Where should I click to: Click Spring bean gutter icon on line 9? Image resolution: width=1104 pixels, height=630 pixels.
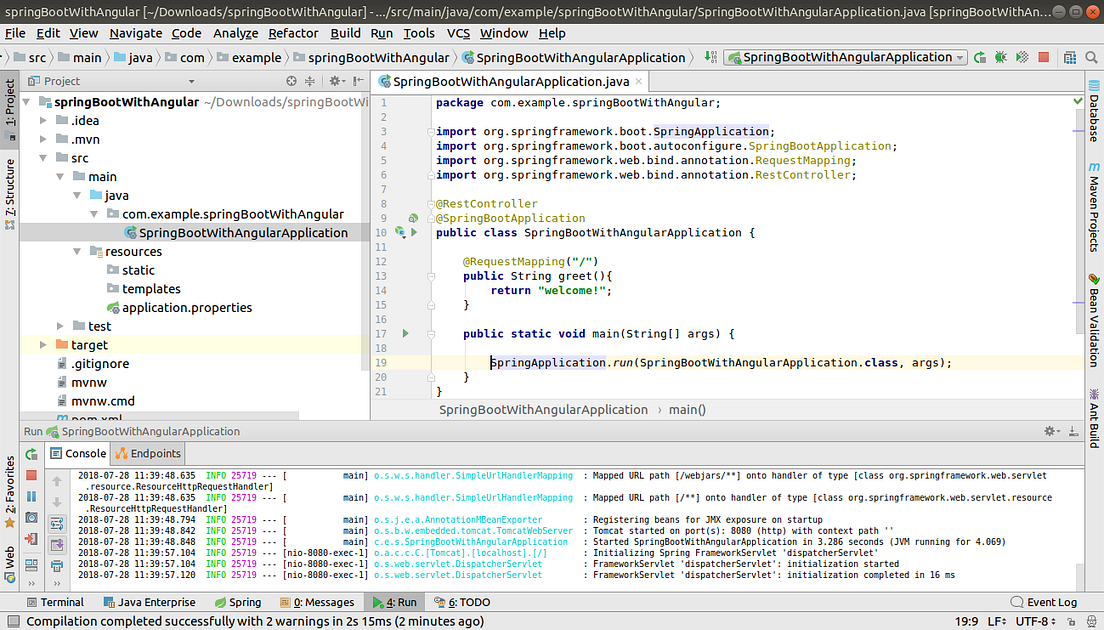413,218
